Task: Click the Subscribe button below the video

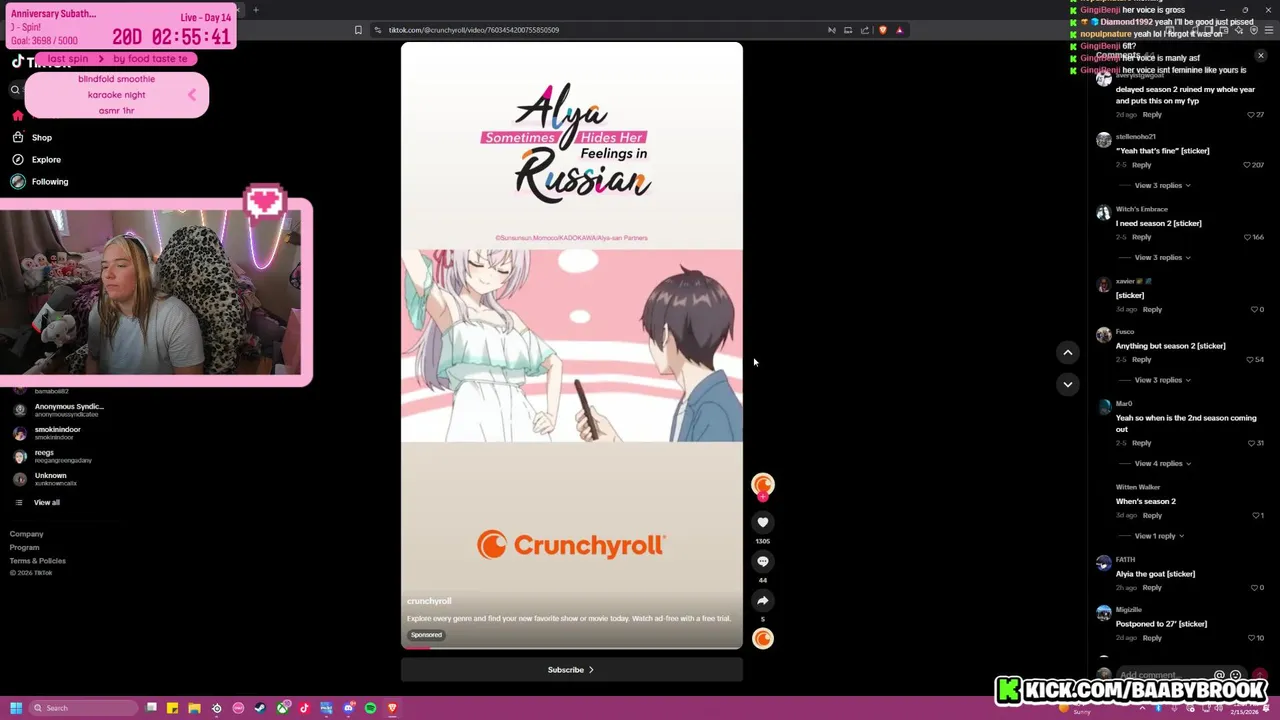Action: click(x=571, y=670)
